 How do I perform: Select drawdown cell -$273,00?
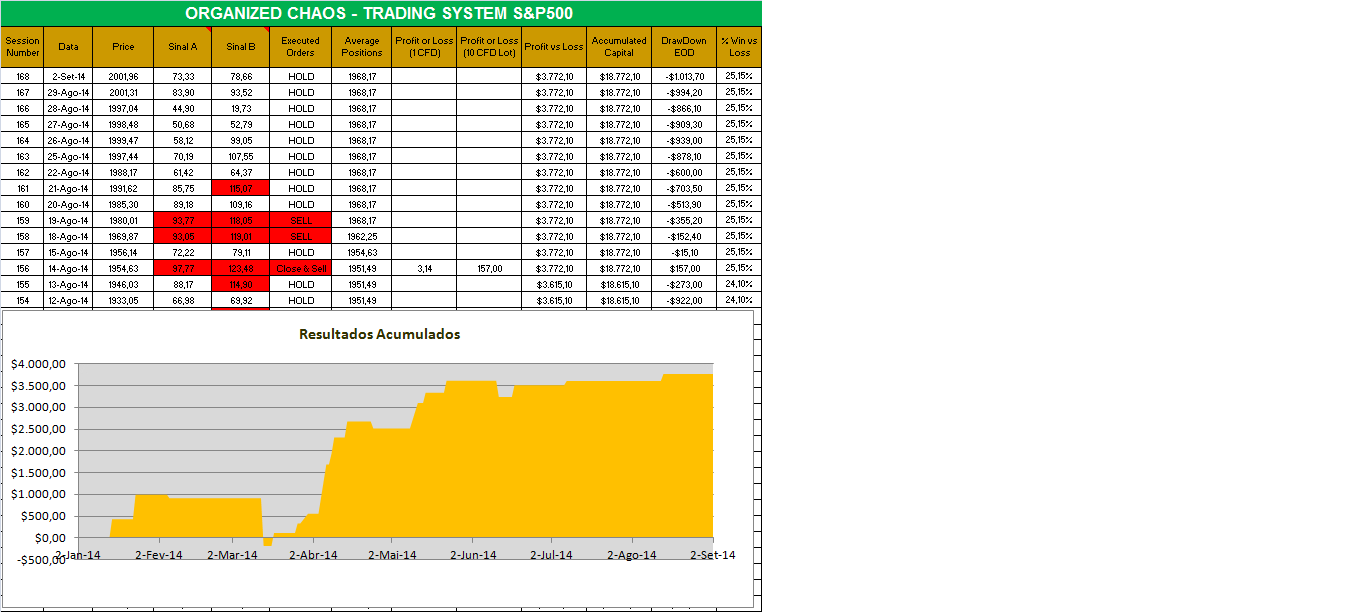684,284
